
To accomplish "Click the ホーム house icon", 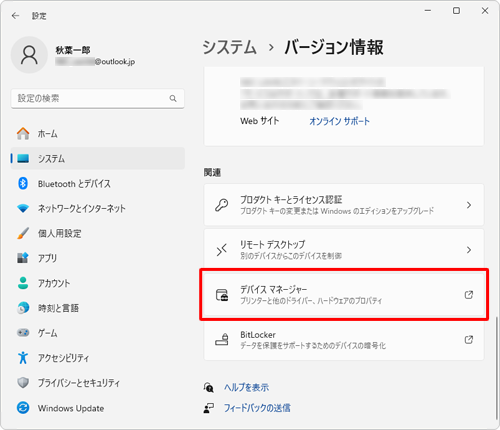I will coord(23,133).
